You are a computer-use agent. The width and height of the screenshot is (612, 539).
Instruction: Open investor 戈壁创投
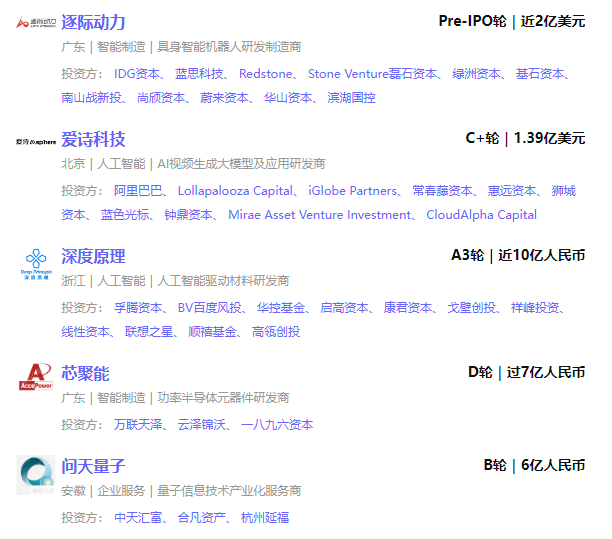(x=471, y=308)
